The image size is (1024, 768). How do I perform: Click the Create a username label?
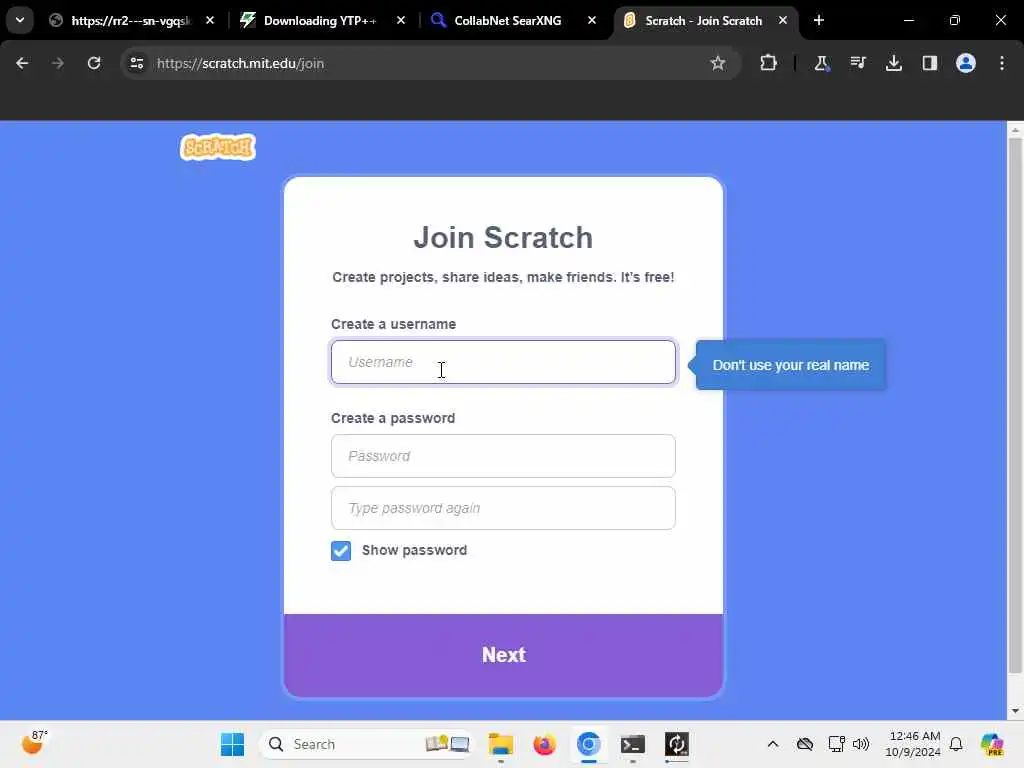[x=393, y=324]
